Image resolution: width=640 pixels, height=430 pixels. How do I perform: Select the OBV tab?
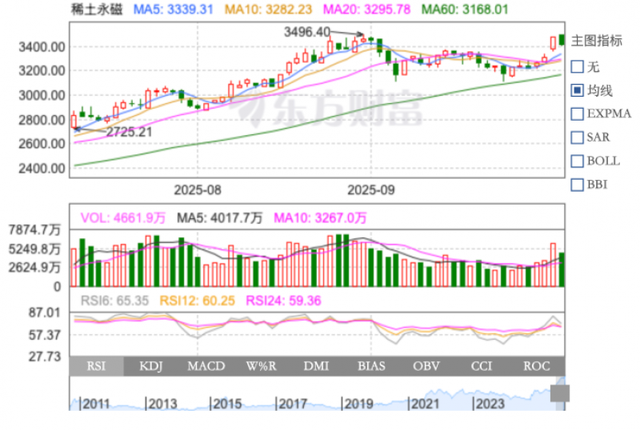click(427, 366)
